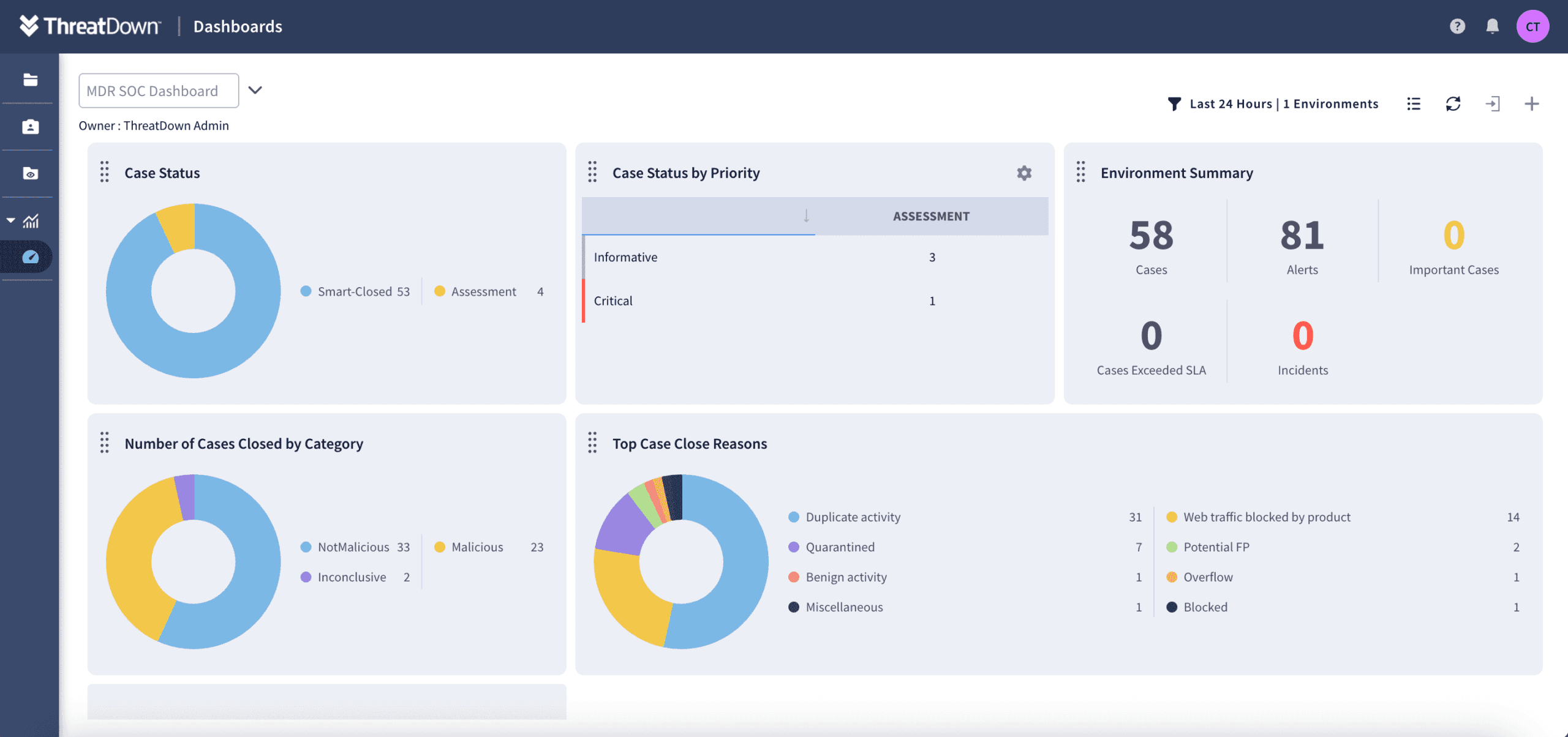Sort by the ASSESSMENT column header
Image resolution: width=1568 pixels, height=737 pixels.
(930, 216)
